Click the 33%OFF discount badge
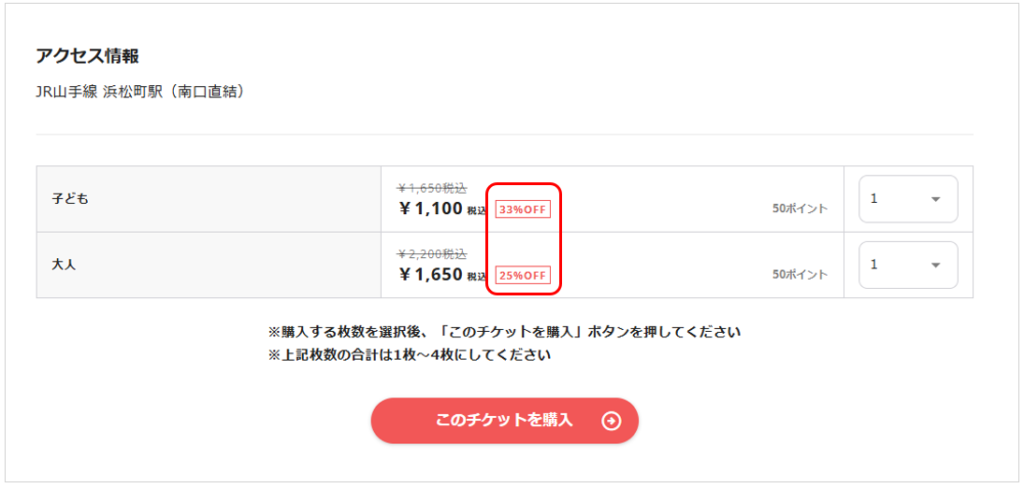 (524, 210)
